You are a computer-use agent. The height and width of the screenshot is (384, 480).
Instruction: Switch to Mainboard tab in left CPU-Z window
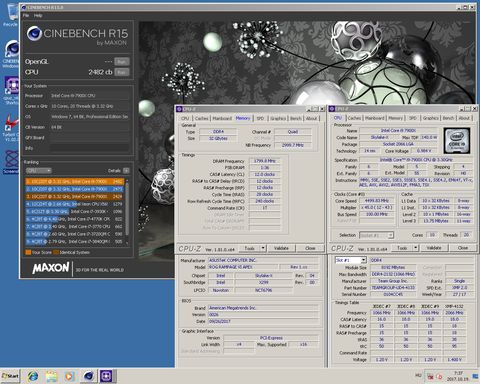click(222, 118)
